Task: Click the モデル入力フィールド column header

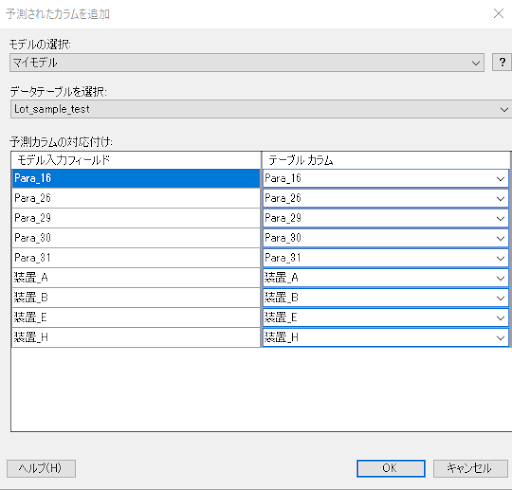Action: click(x=136, y=160)
